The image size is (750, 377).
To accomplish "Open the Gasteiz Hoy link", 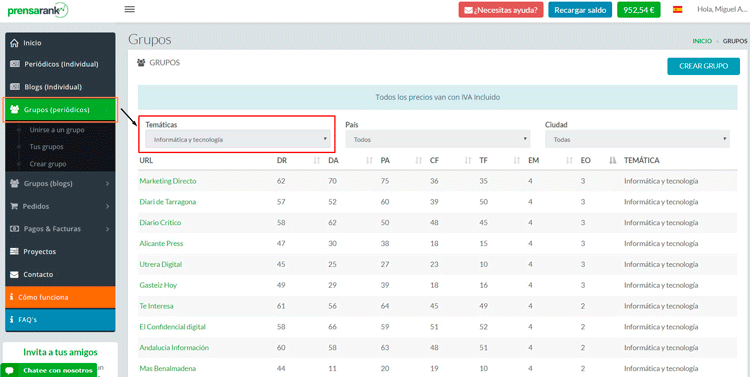I will (x=158, y=285).
